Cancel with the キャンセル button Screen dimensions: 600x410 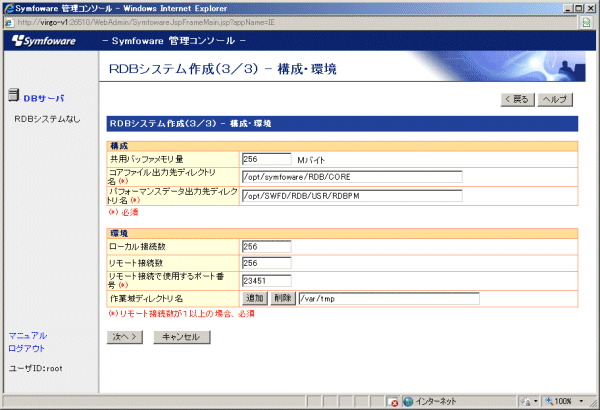coord(182,337)
